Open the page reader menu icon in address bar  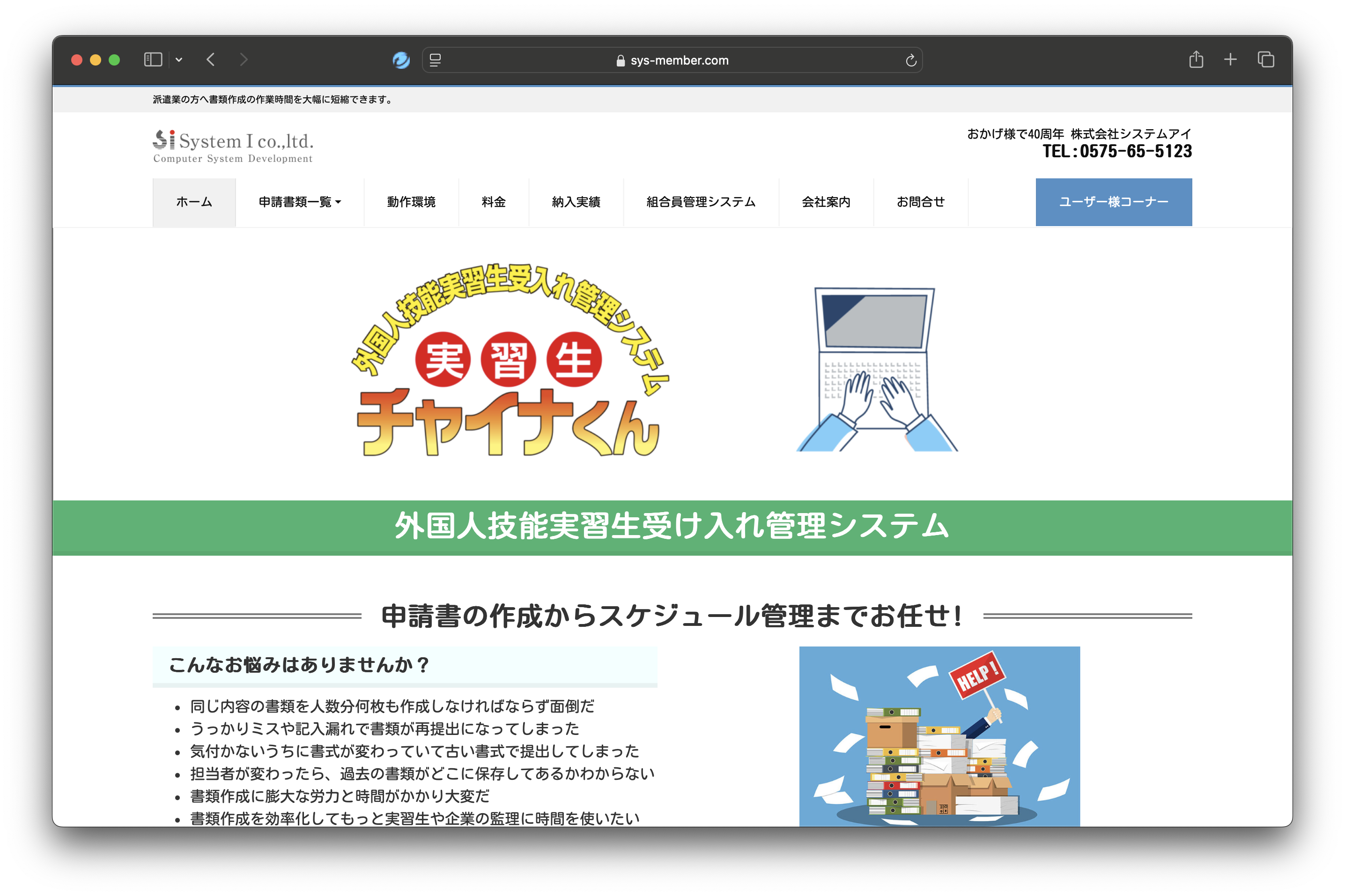pyautogui.click(x=435, y=59)
